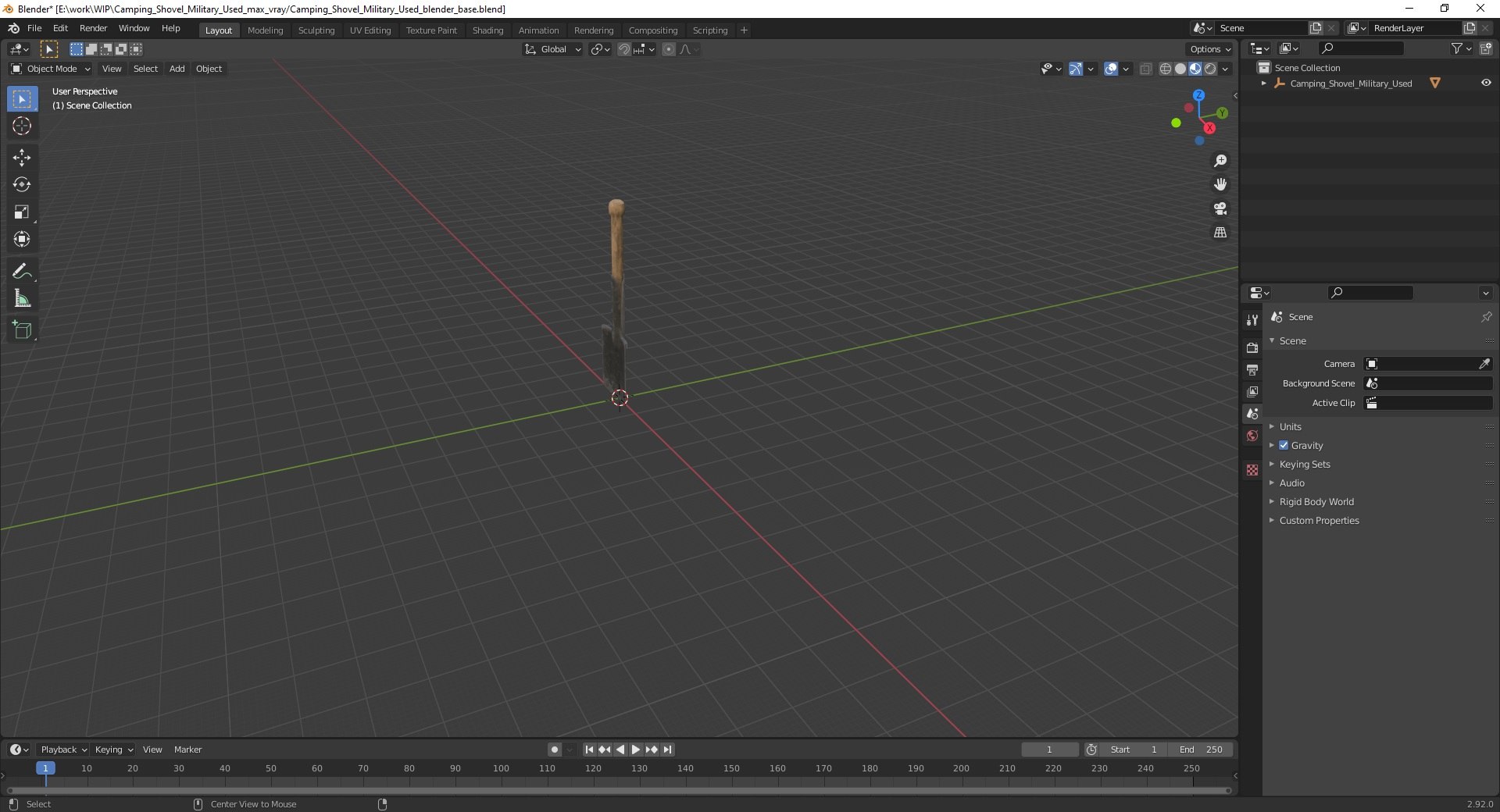
Task: Open the timeline Playback menu
Action: point(63,750)
